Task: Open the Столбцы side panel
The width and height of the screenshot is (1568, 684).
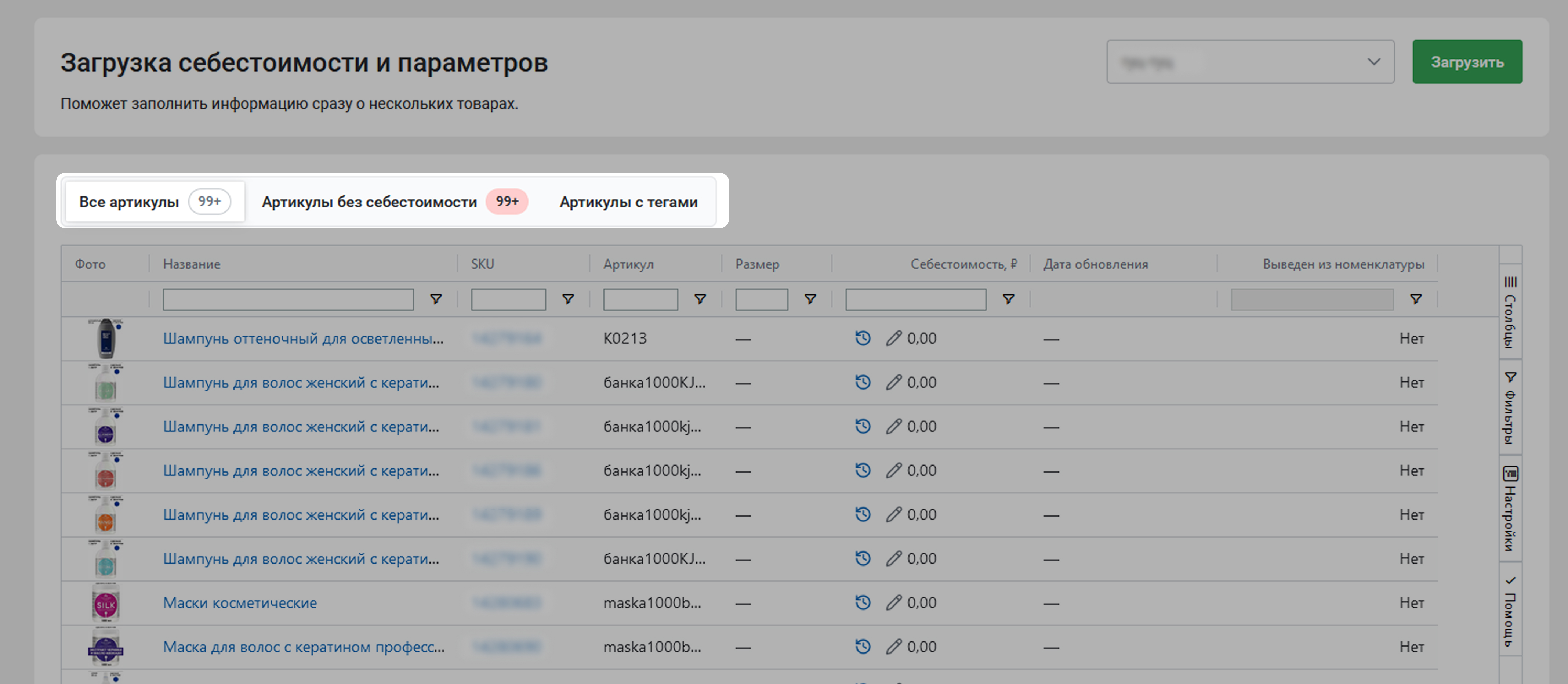Action: click(x=1510, y=311)
